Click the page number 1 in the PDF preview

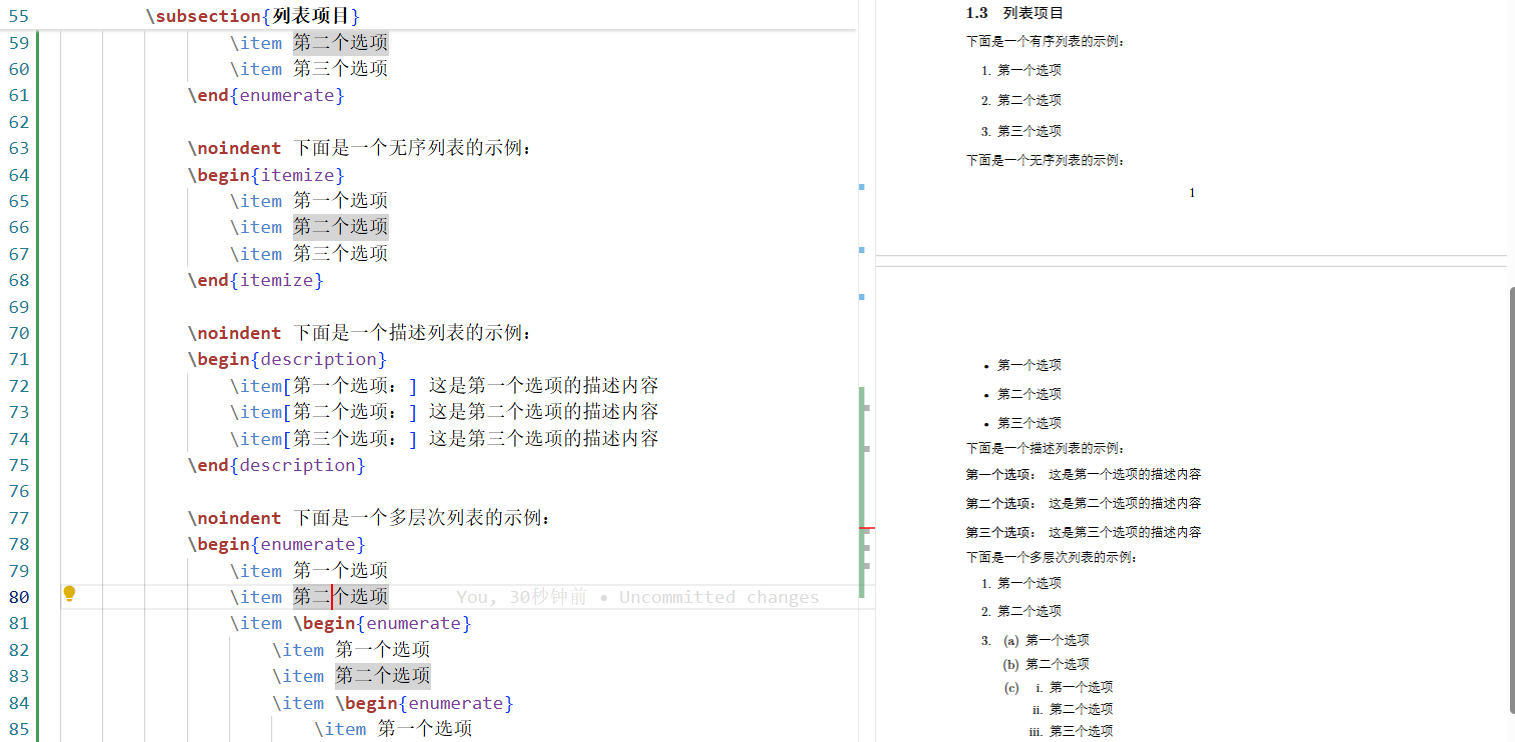1191,192
